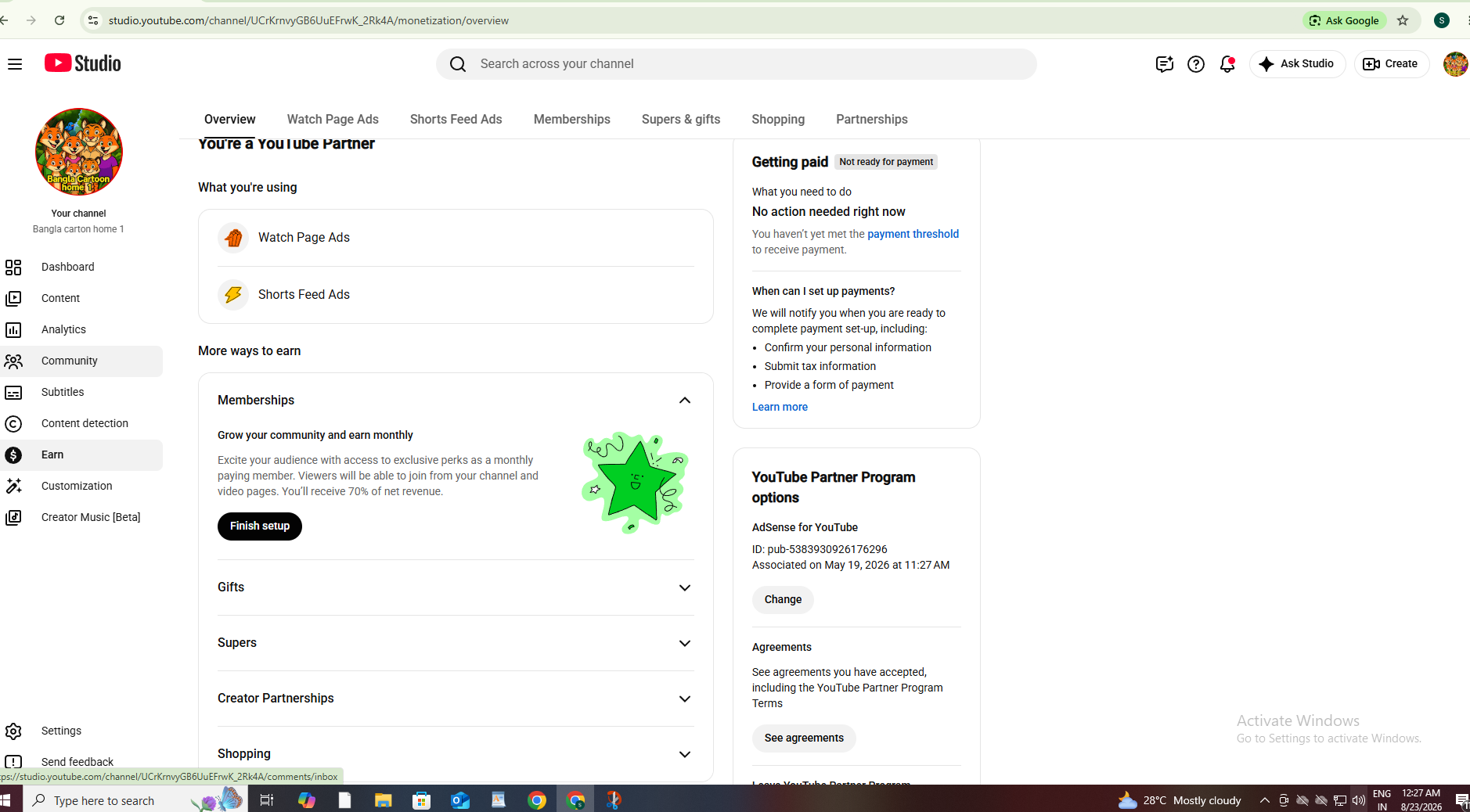Click the Windows taskbar search box
This screenshot has height=812, width=1470.
coord(135,800)
